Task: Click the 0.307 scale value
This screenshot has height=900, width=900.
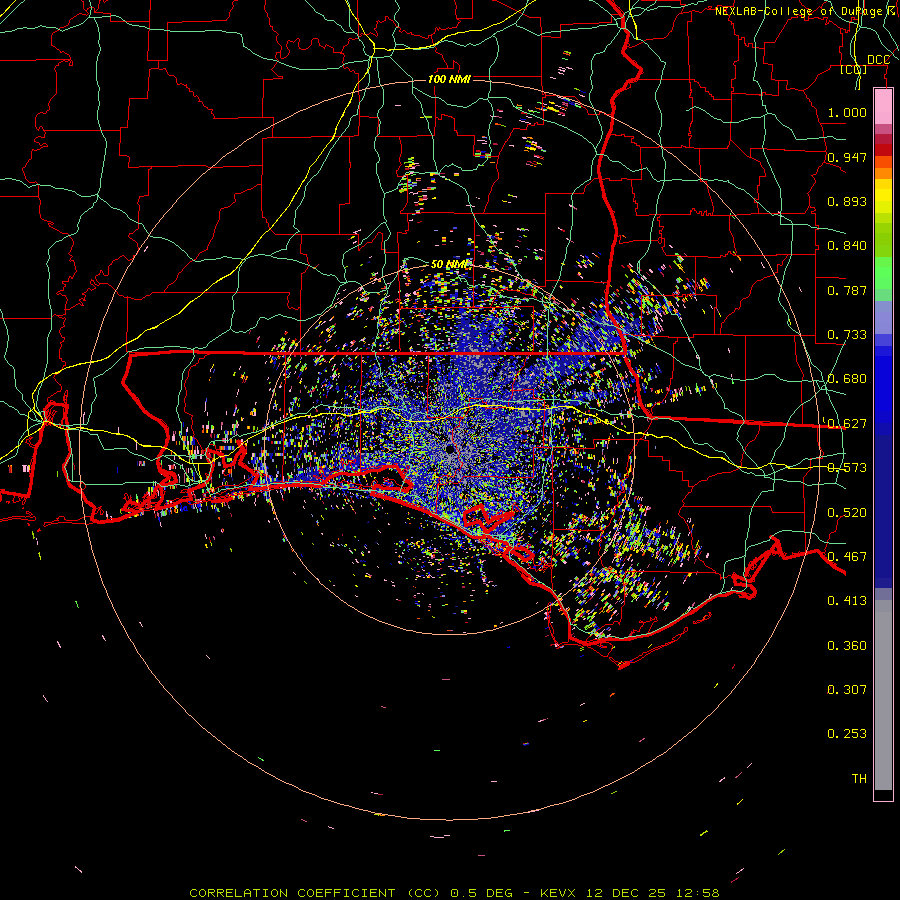Action: pyautogui.click(x=847, y=689)
